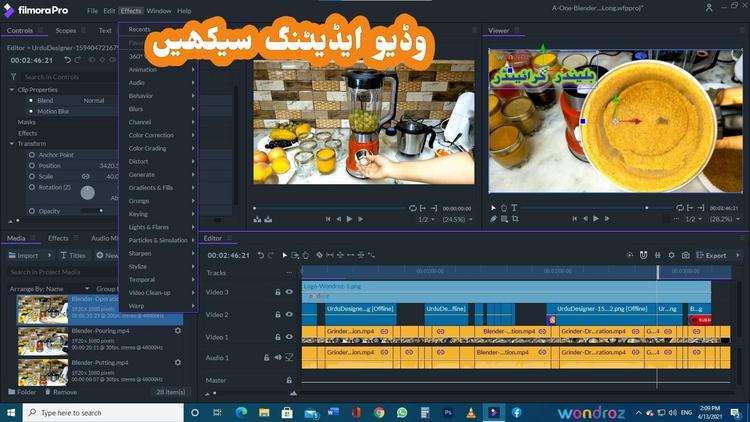Screen dimensions: 750x422
Task: Select the arrow Select tool in the Viewer
Action: coord(493,208)
